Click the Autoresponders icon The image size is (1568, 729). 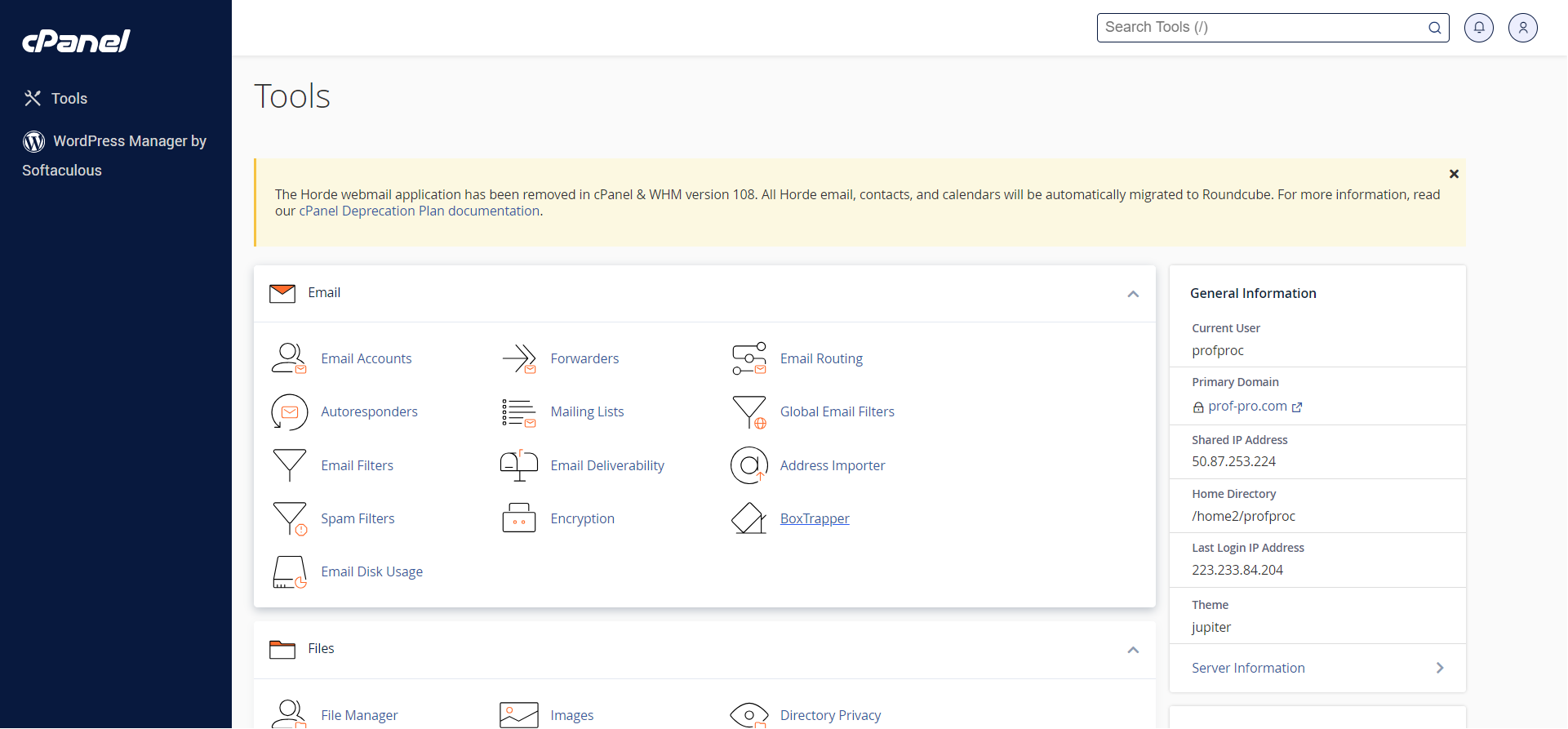pos(289,412)
